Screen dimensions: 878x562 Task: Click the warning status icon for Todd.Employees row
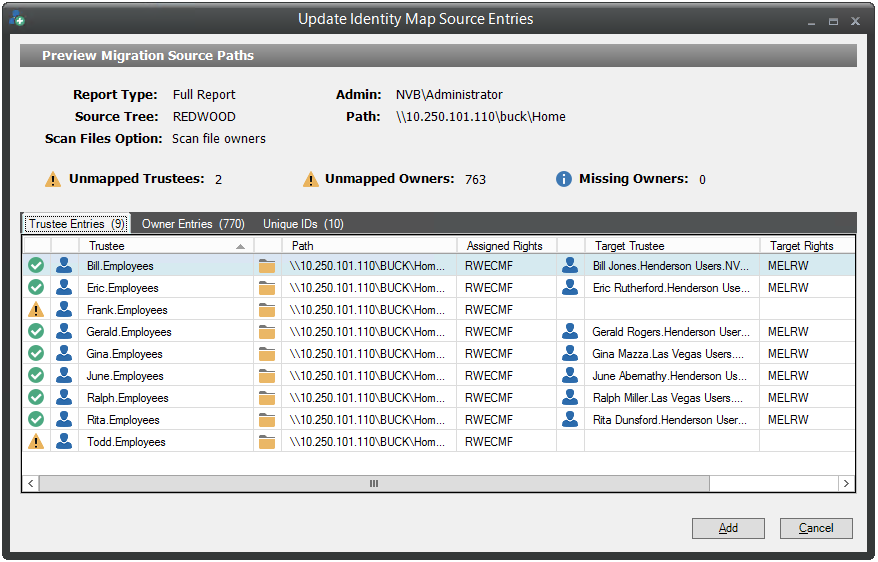click(36, 442)
